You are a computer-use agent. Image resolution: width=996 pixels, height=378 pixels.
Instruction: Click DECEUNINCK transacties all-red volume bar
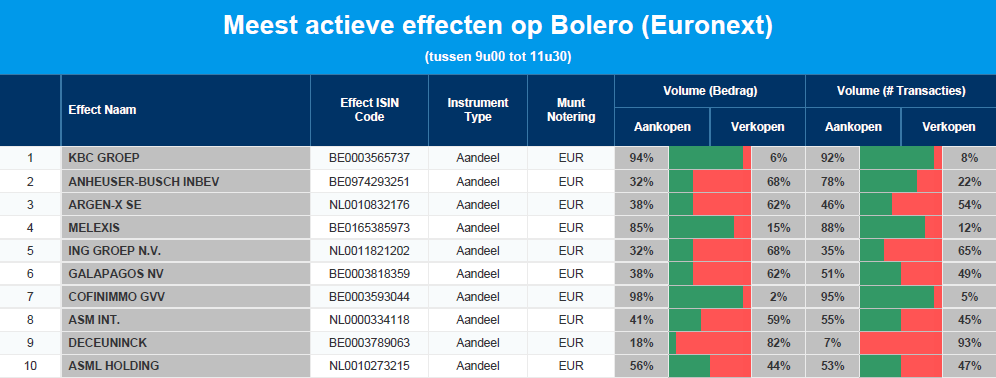click(901, 342)
